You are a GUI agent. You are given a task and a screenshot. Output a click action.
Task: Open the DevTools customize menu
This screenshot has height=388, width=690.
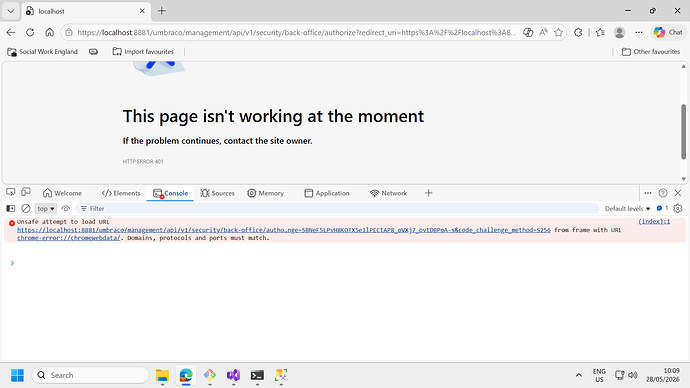648,193
